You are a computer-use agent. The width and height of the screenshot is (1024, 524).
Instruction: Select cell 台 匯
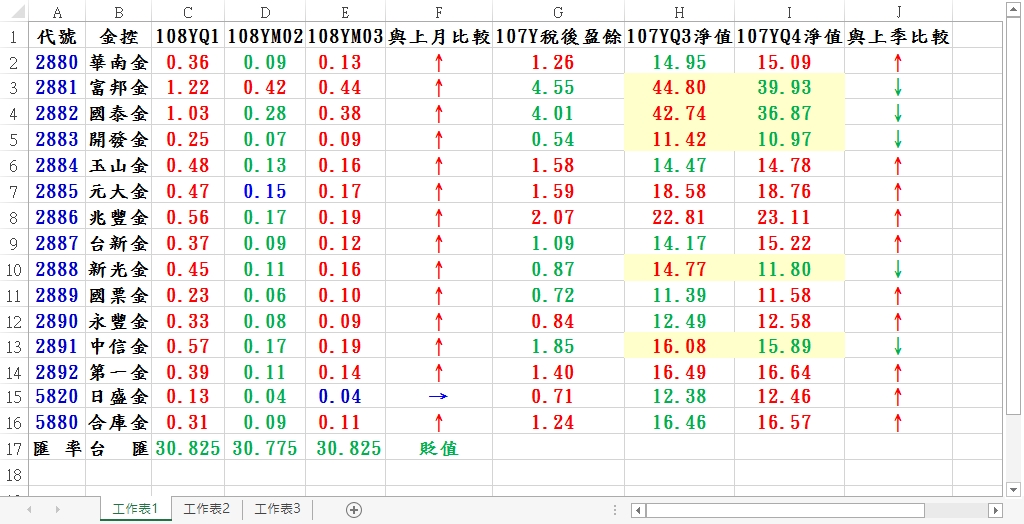click(119, 449)
